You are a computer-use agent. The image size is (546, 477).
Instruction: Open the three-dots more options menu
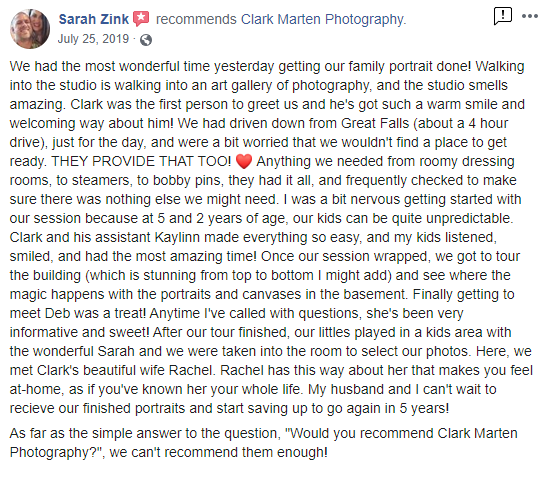530,16
